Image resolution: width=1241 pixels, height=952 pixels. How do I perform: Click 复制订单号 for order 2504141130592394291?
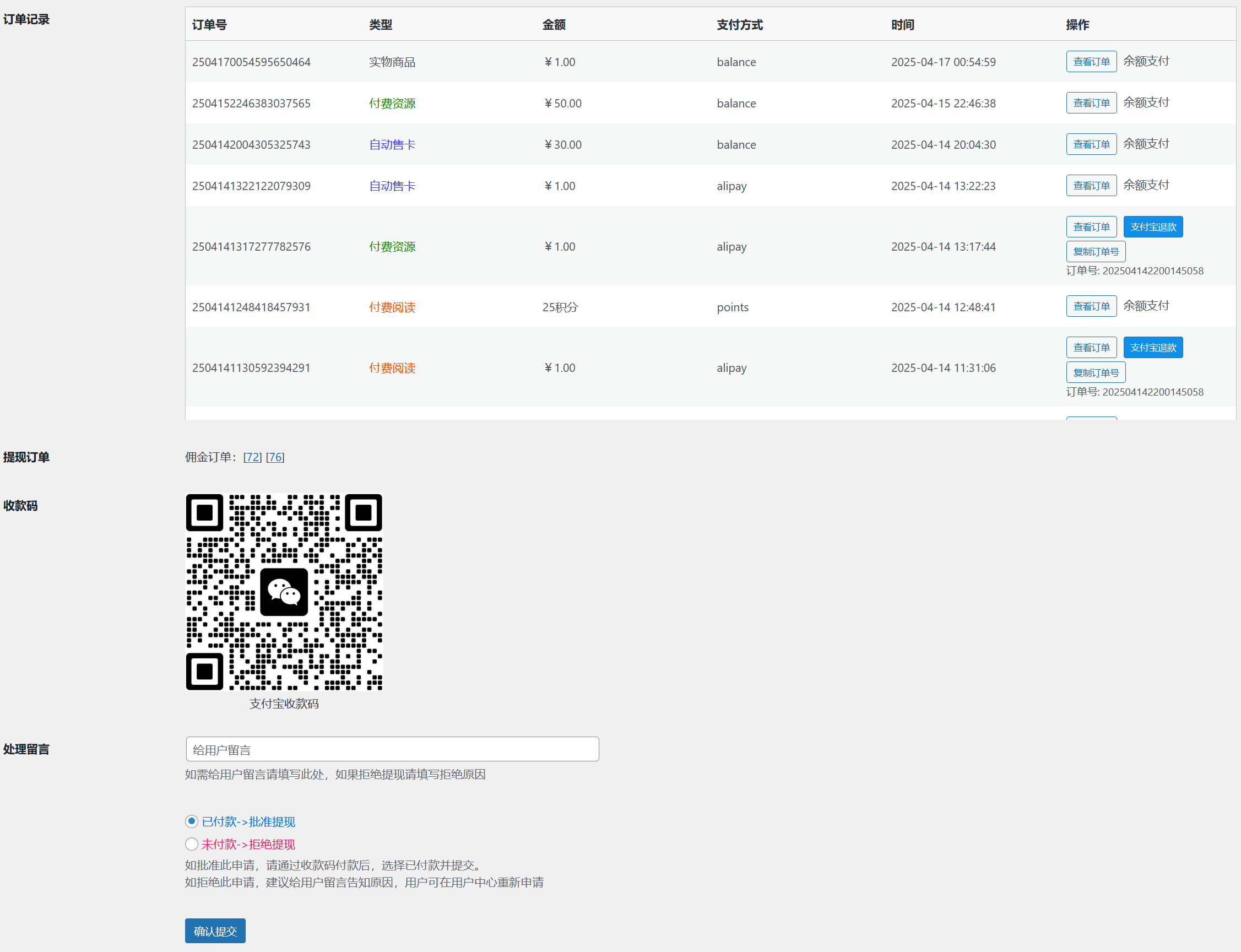[1096, 372]
